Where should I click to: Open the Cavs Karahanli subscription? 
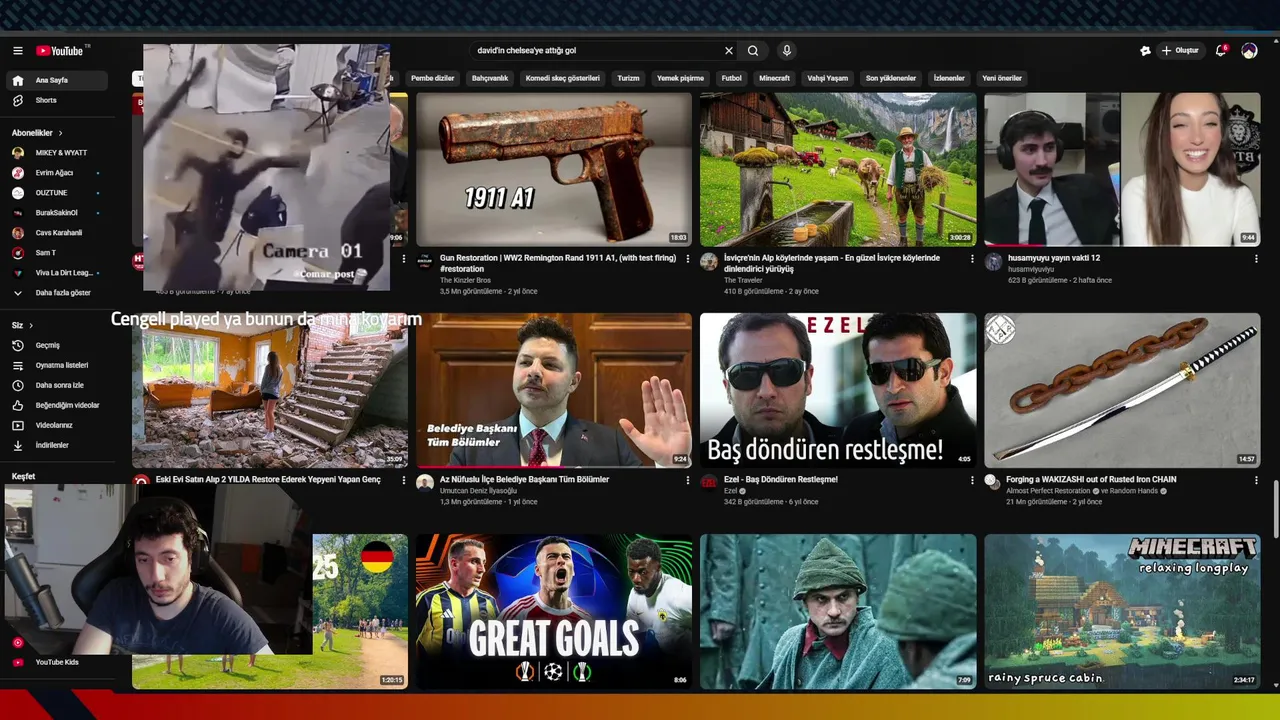(59, 233)
